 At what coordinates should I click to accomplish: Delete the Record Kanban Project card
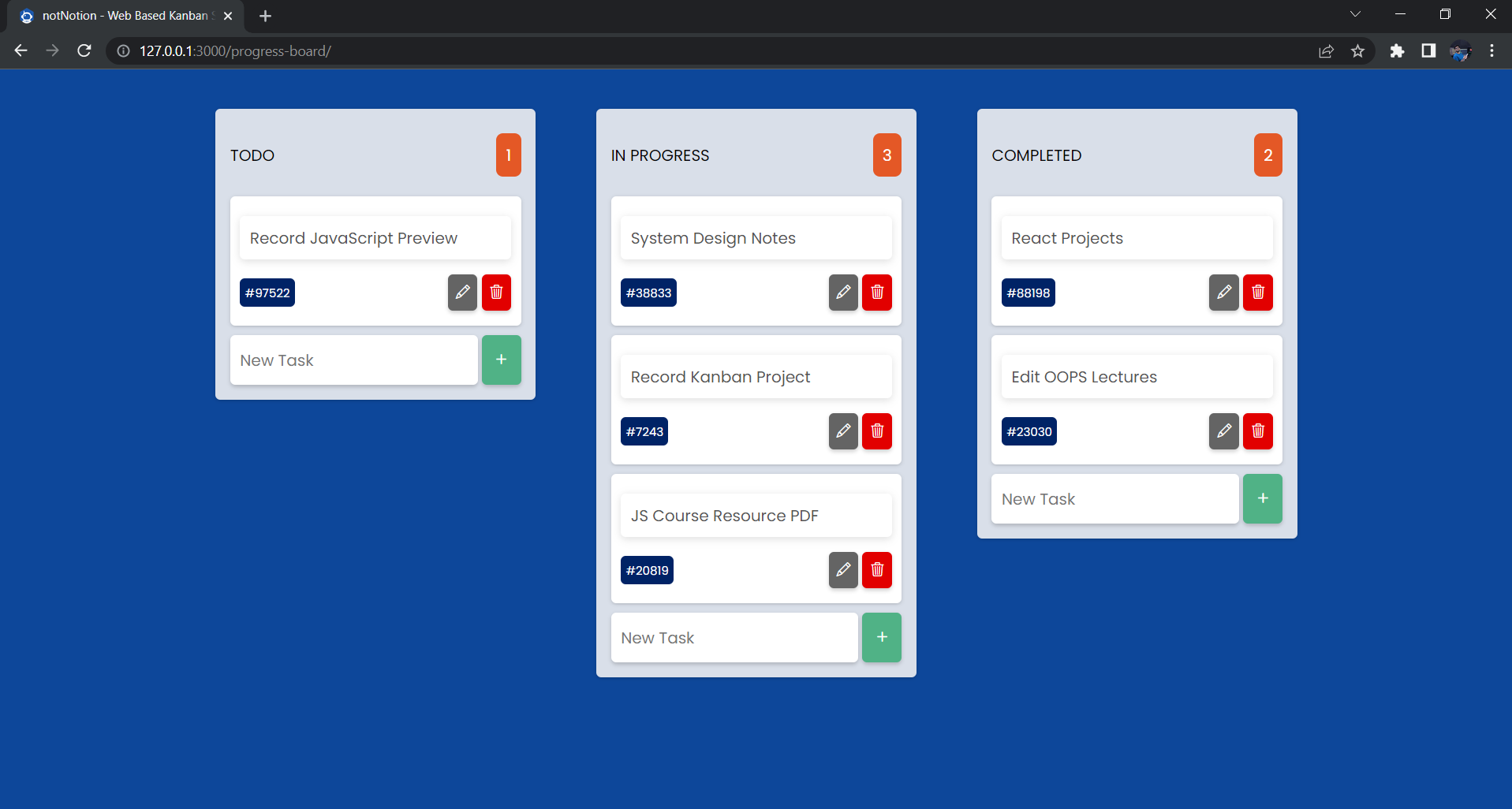tap(876, 431)
